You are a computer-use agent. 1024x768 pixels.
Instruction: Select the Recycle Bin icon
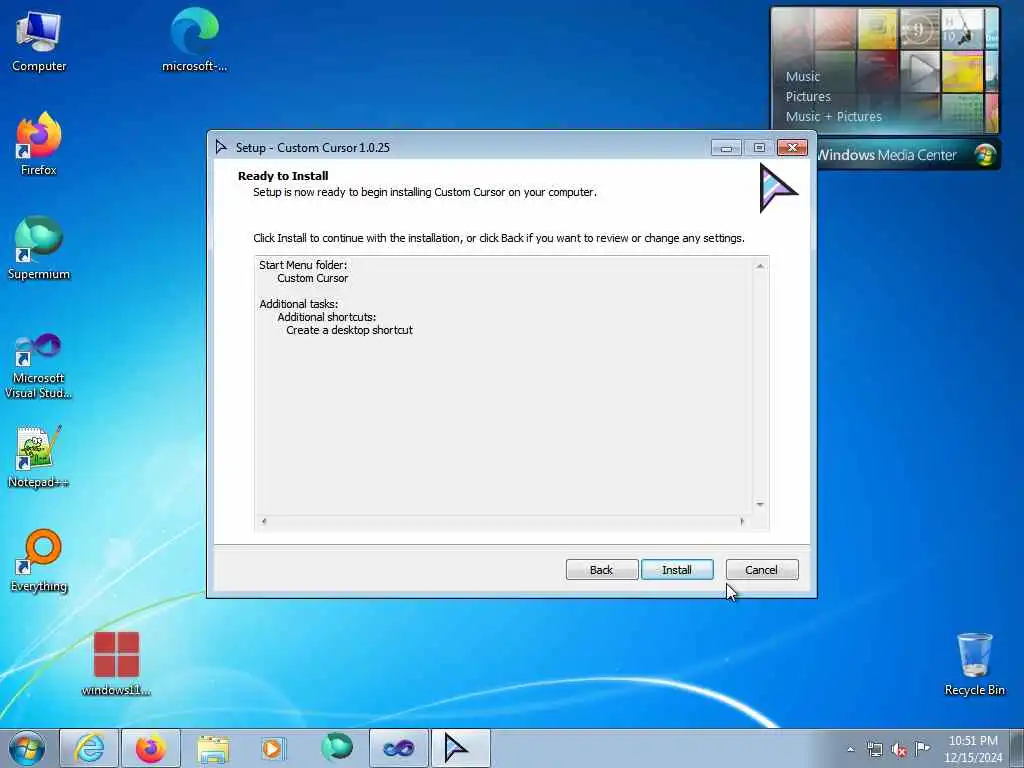(974, 664)
